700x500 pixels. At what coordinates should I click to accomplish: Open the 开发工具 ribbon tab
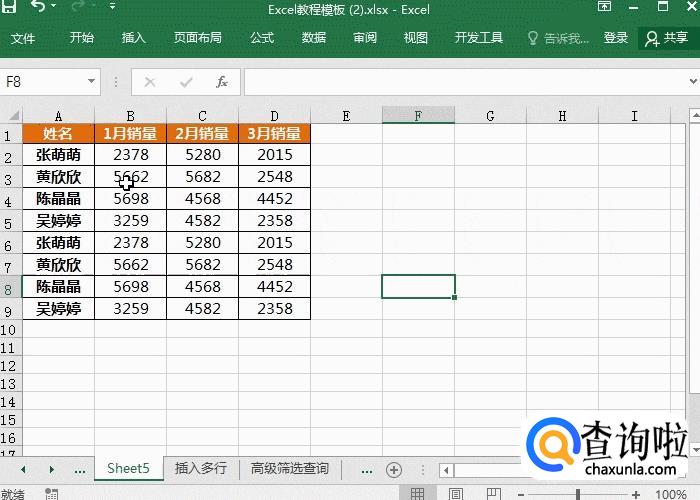(479, 38)
